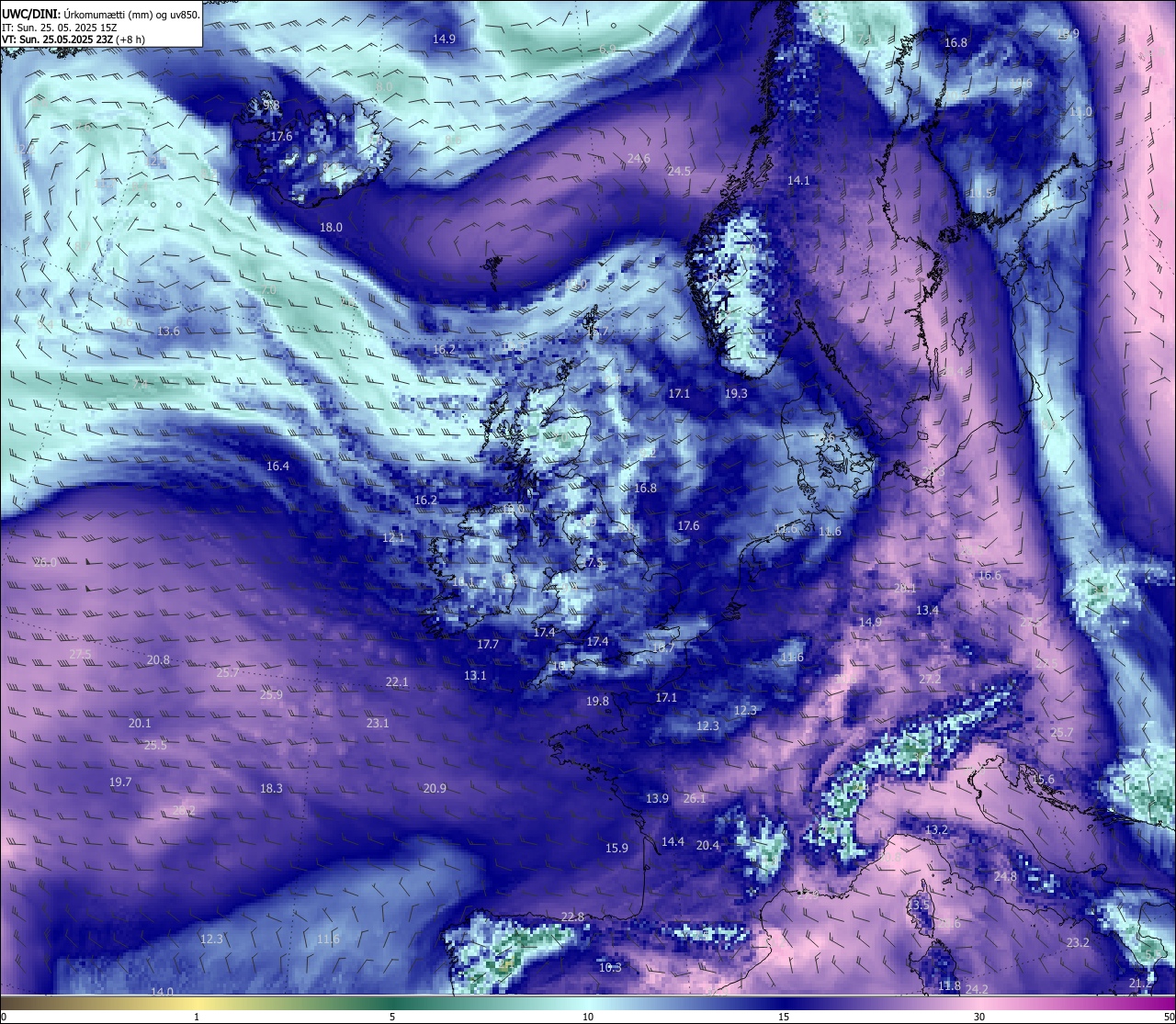This screenshot has width=1176, height=1024.
Task: Click the 24.2 value label
Action: [x=977, y=989]
